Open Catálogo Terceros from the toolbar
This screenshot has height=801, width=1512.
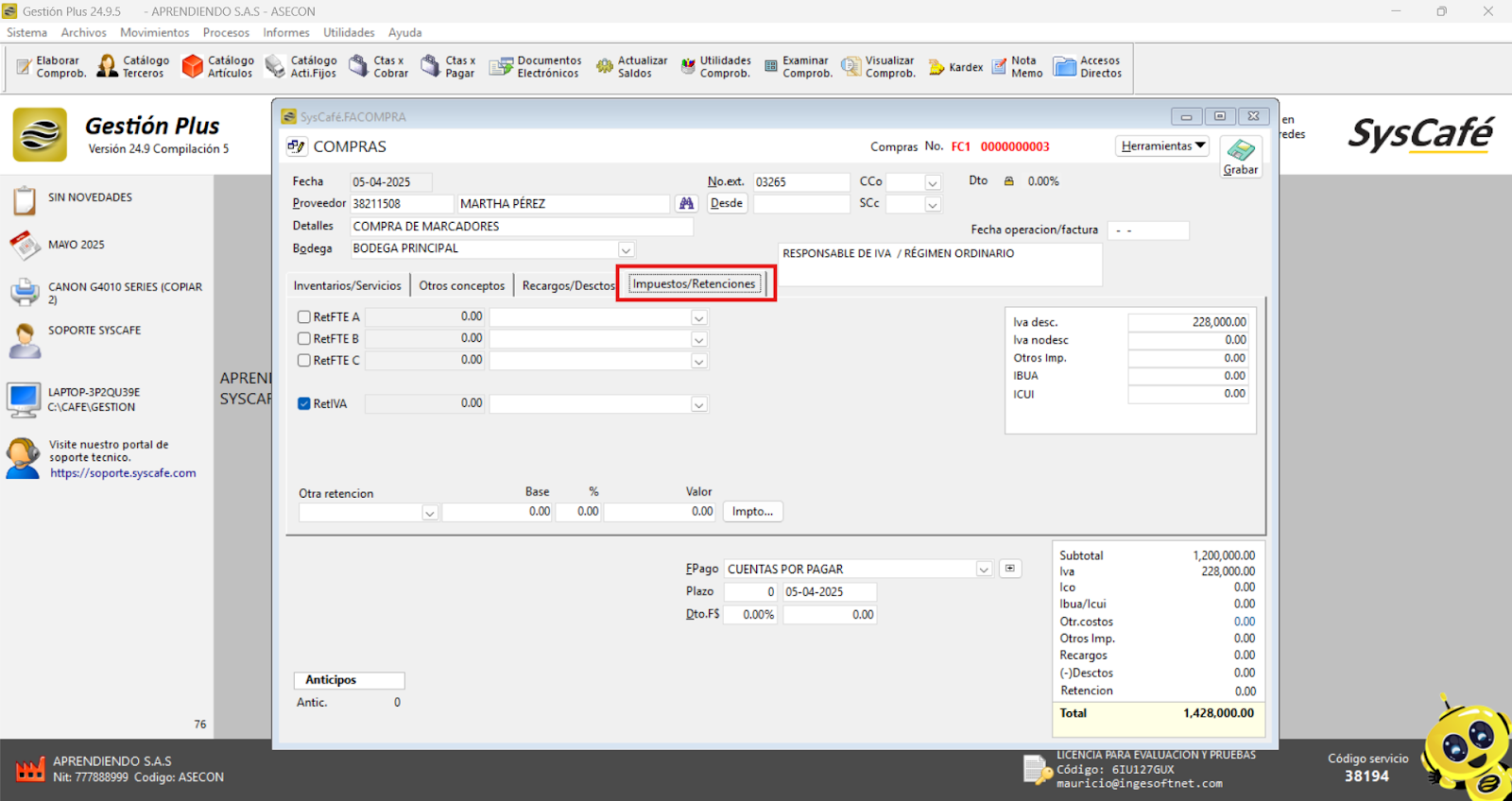point(133,67)
